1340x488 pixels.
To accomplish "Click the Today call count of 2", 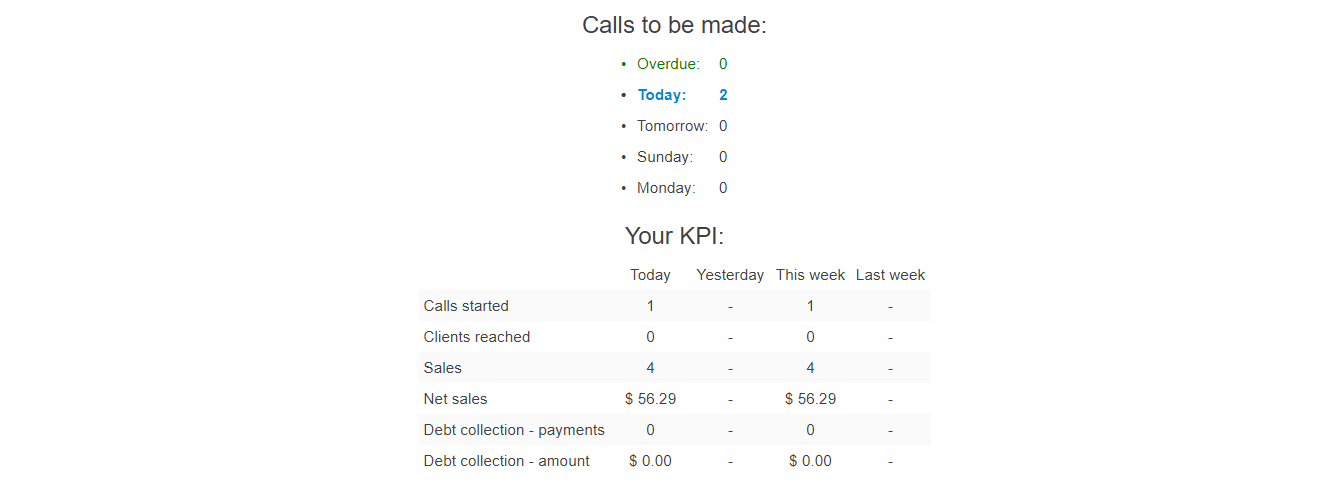I will pos(723,95).
